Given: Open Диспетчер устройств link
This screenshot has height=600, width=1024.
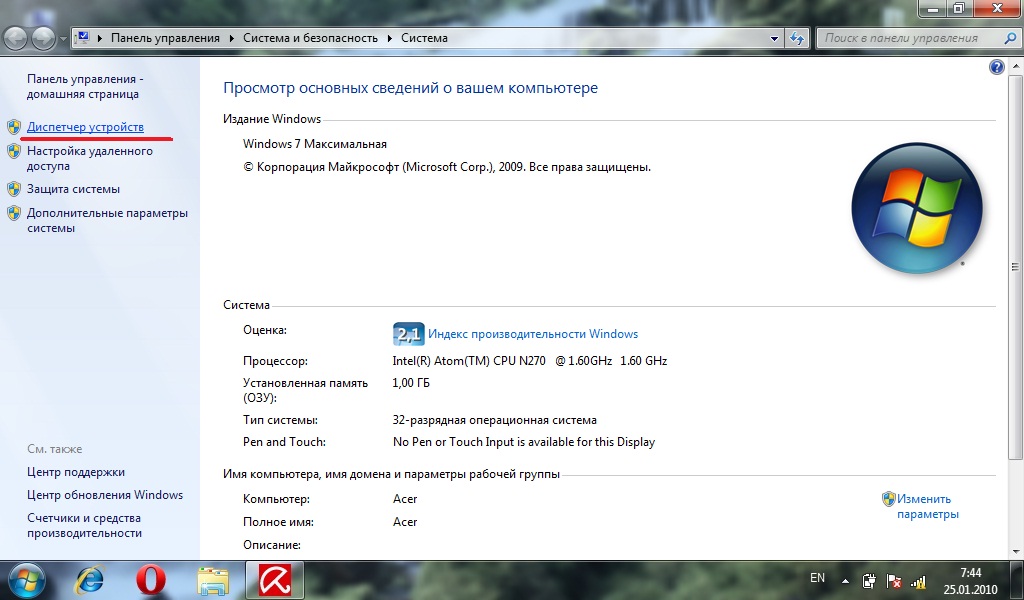Looking at the screenshot, I should pyautogui.click(x=85, y=127).
